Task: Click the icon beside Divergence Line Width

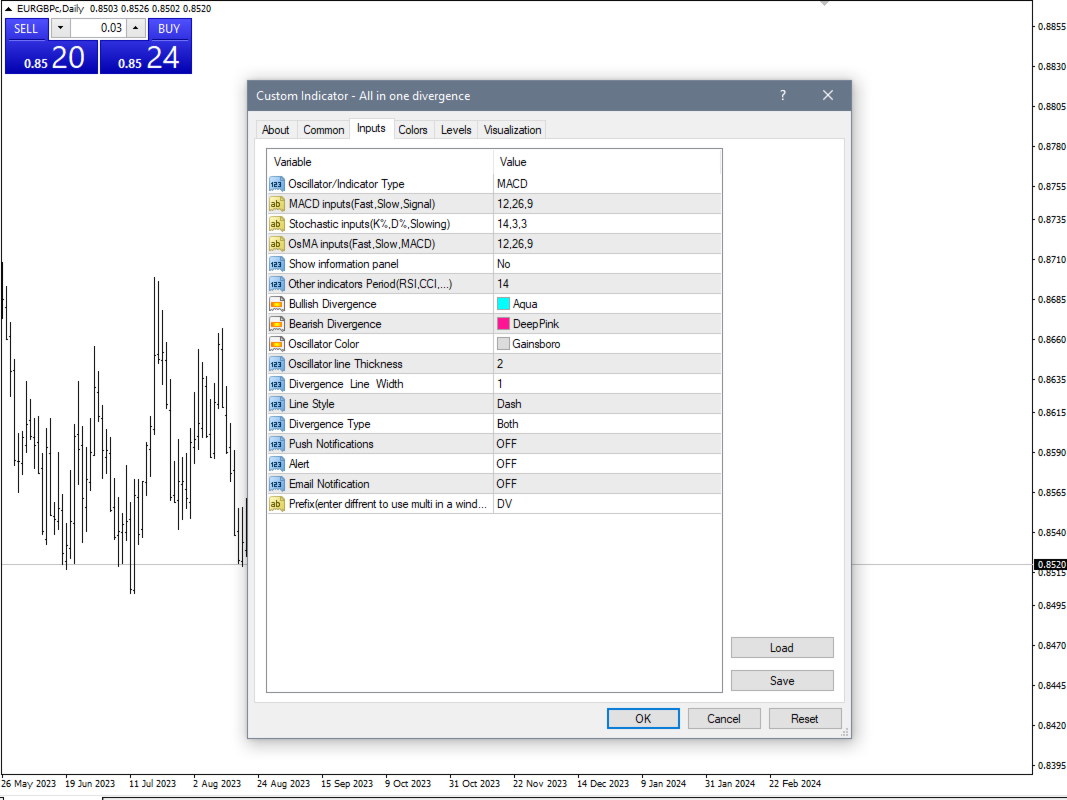Action: pyautogui.click(x=276, y=384)
